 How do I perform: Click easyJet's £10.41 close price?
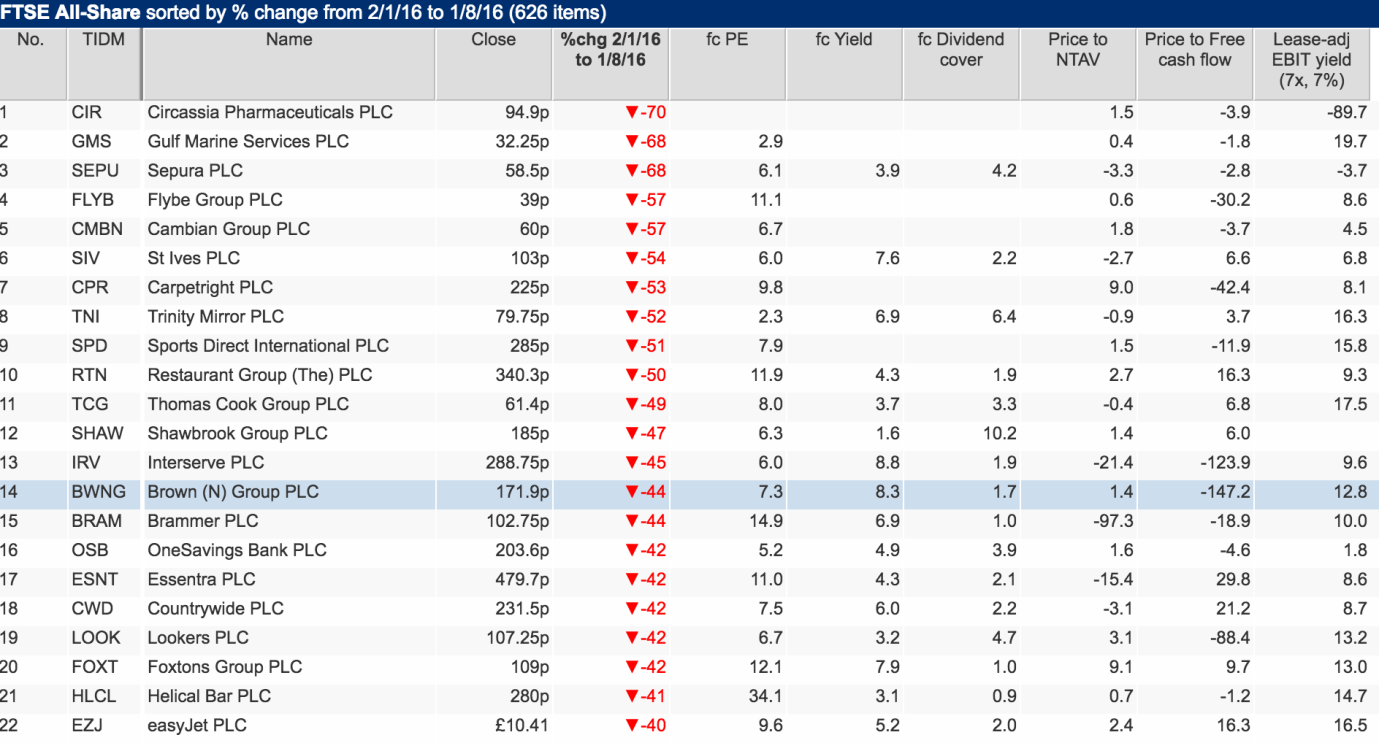tap(522, 725)
